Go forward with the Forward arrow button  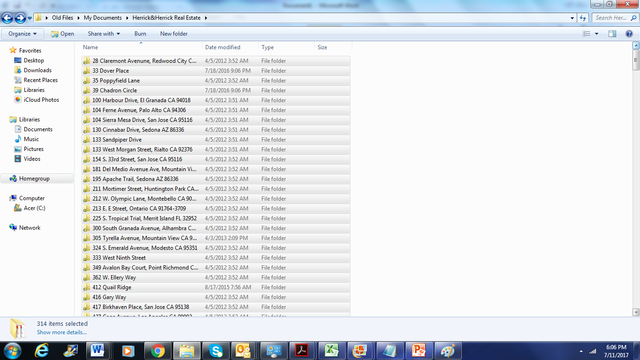coord(20,18)
